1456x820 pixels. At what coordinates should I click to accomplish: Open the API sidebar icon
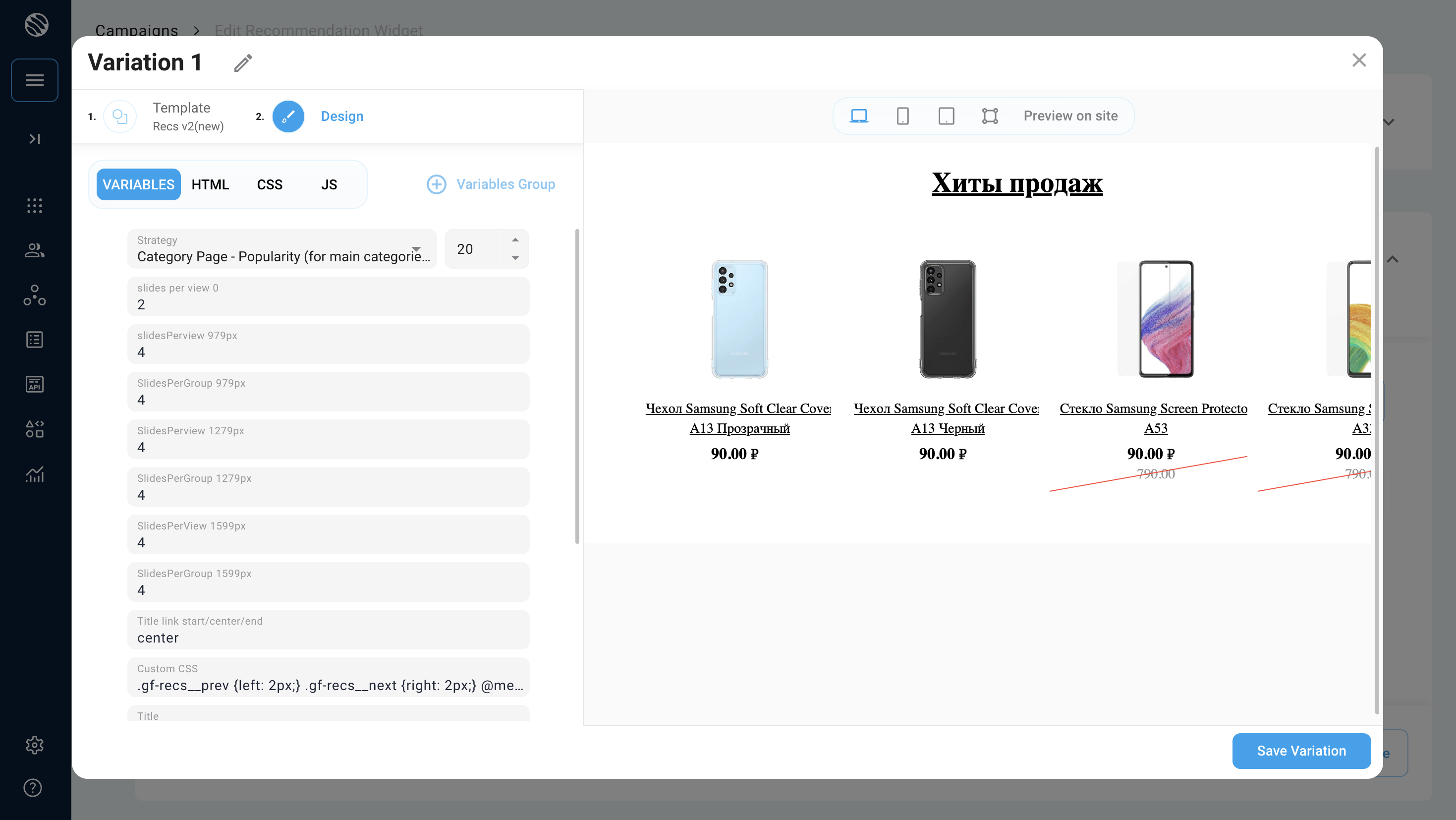point(35,384)
